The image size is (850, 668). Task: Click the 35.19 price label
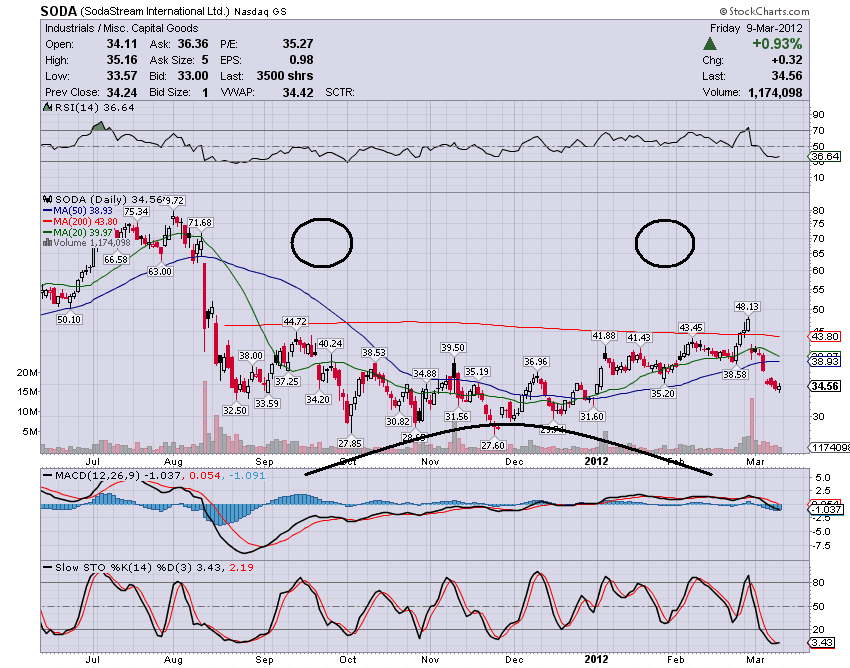coord(477,371)
